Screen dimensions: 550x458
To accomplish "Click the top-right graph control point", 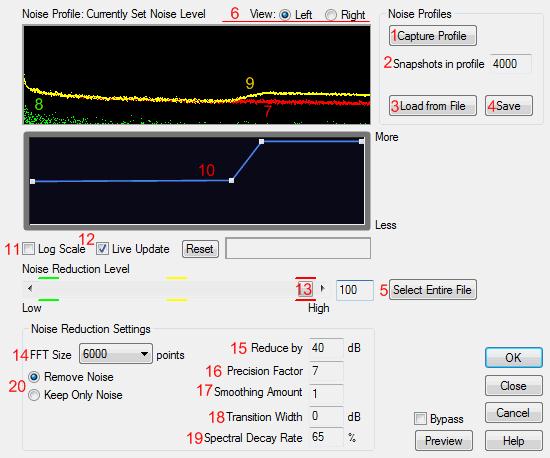I will (x=362, y=141).
